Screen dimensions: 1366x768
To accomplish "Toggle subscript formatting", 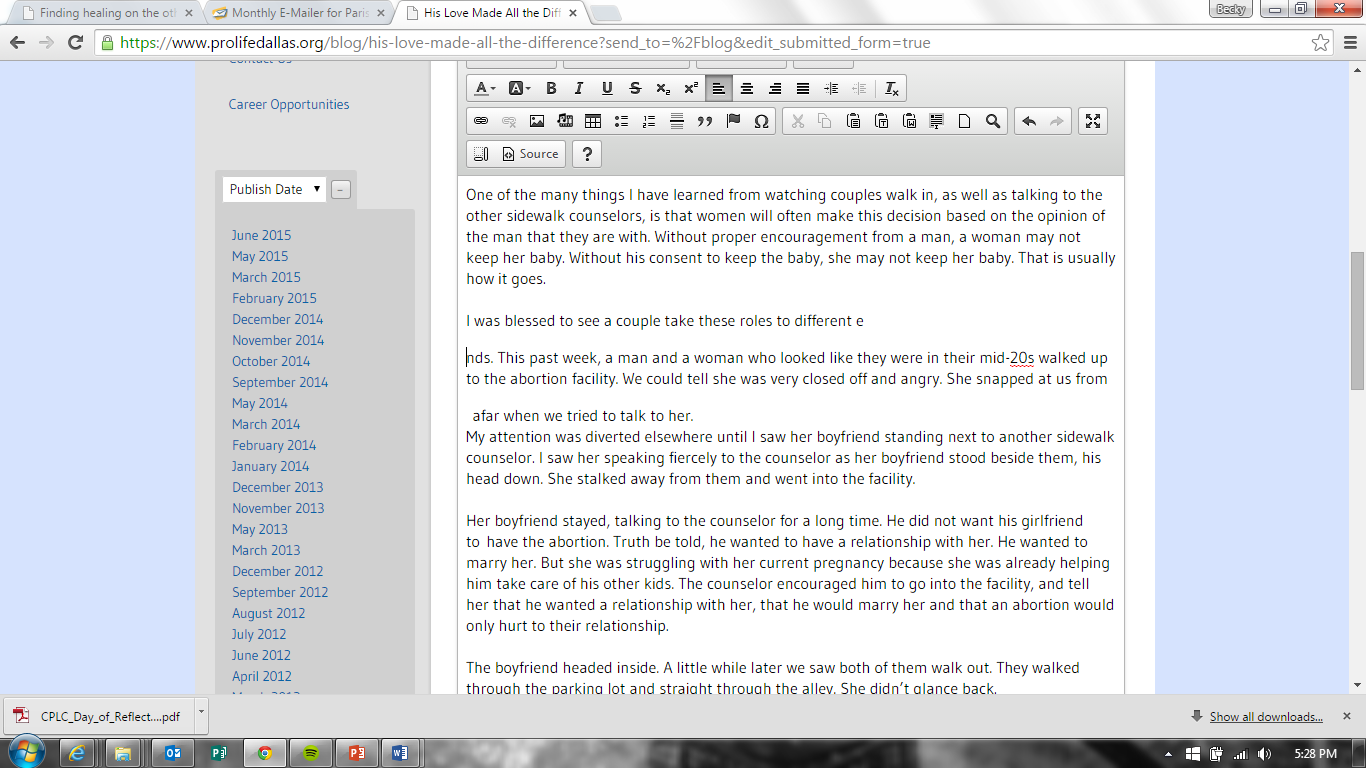I will point(663,88).
